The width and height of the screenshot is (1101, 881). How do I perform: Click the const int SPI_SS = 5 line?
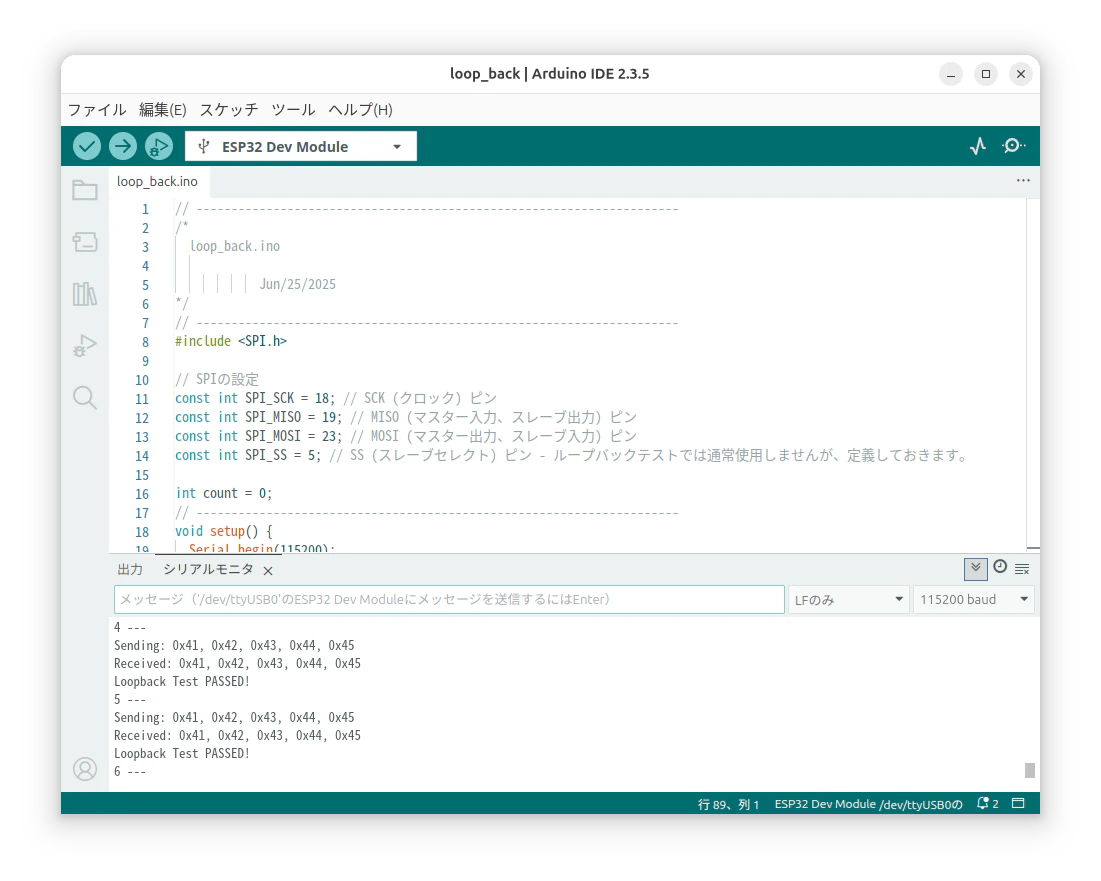point(572,455)
